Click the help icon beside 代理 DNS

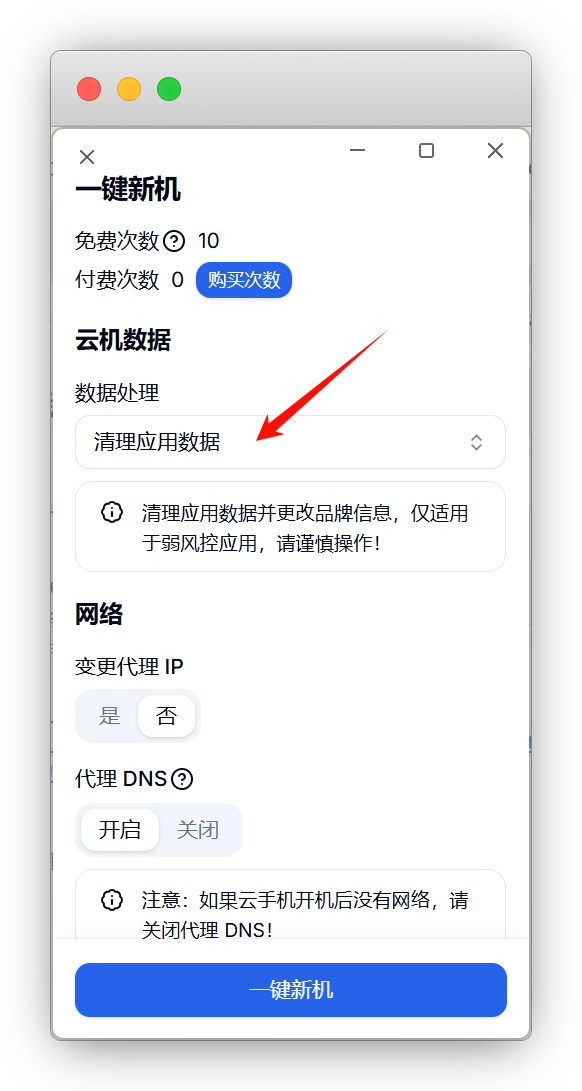point(182,779)
